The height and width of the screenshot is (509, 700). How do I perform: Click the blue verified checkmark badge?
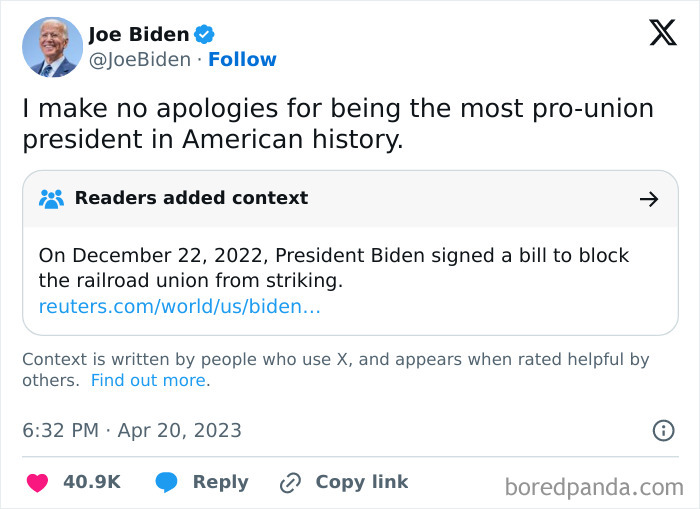pyautogui.click(x=204, y=34)
